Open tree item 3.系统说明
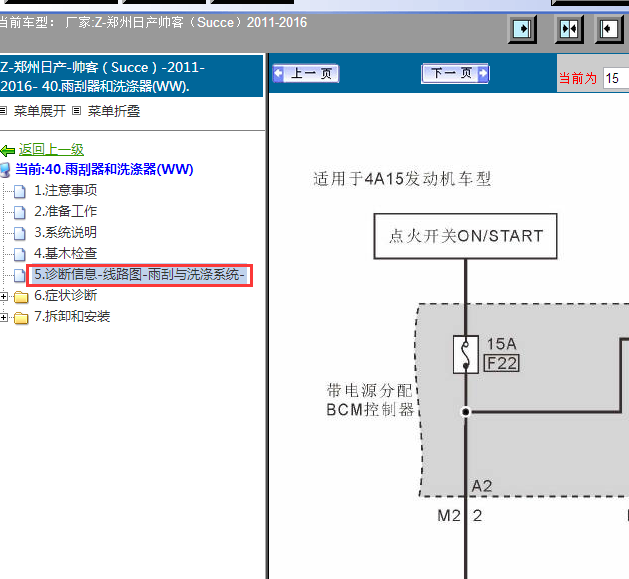 (65, 232)
